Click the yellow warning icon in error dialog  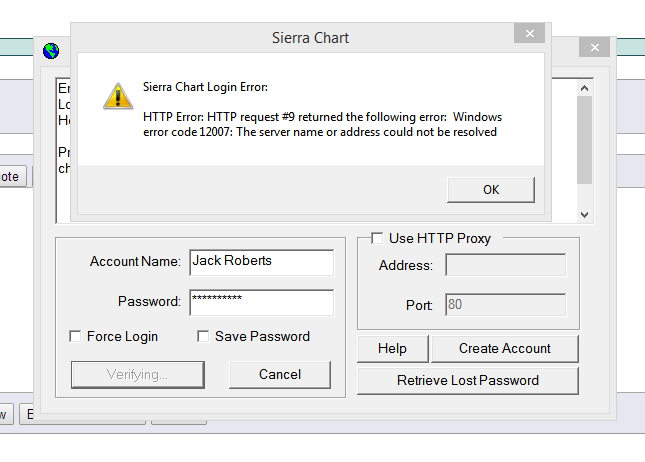[118, 96]
